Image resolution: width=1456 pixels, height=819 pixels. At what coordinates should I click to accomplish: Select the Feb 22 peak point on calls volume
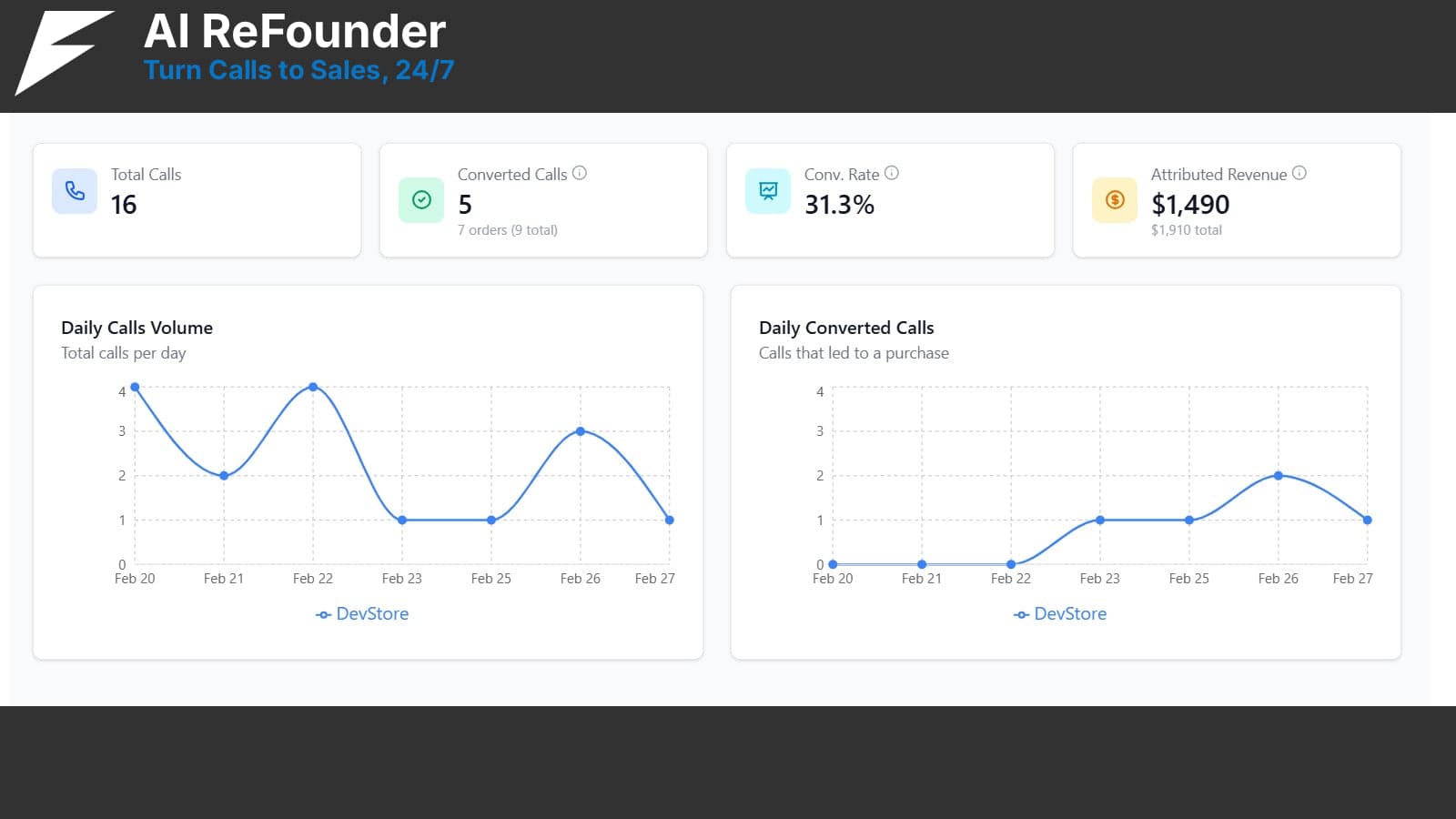coord(313,387)
